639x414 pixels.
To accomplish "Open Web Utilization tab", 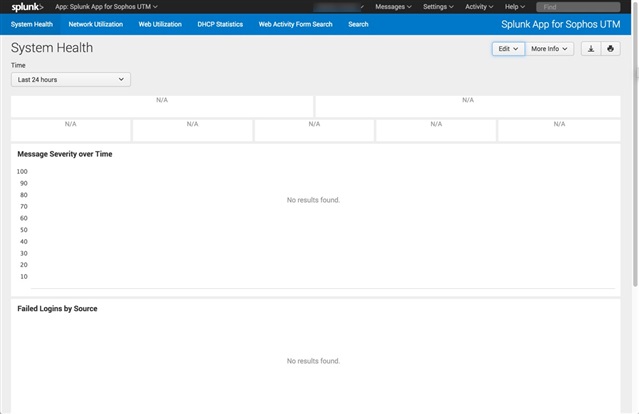I will (160, 24).
